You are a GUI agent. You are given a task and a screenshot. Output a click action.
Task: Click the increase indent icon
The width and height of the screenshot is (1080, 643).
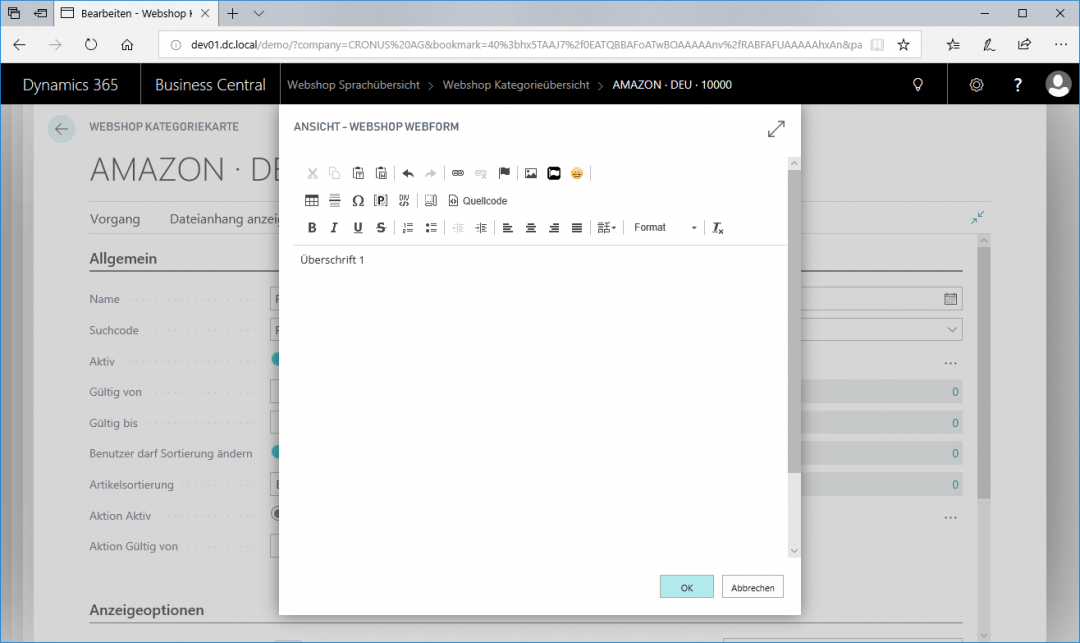click(481, 228)
